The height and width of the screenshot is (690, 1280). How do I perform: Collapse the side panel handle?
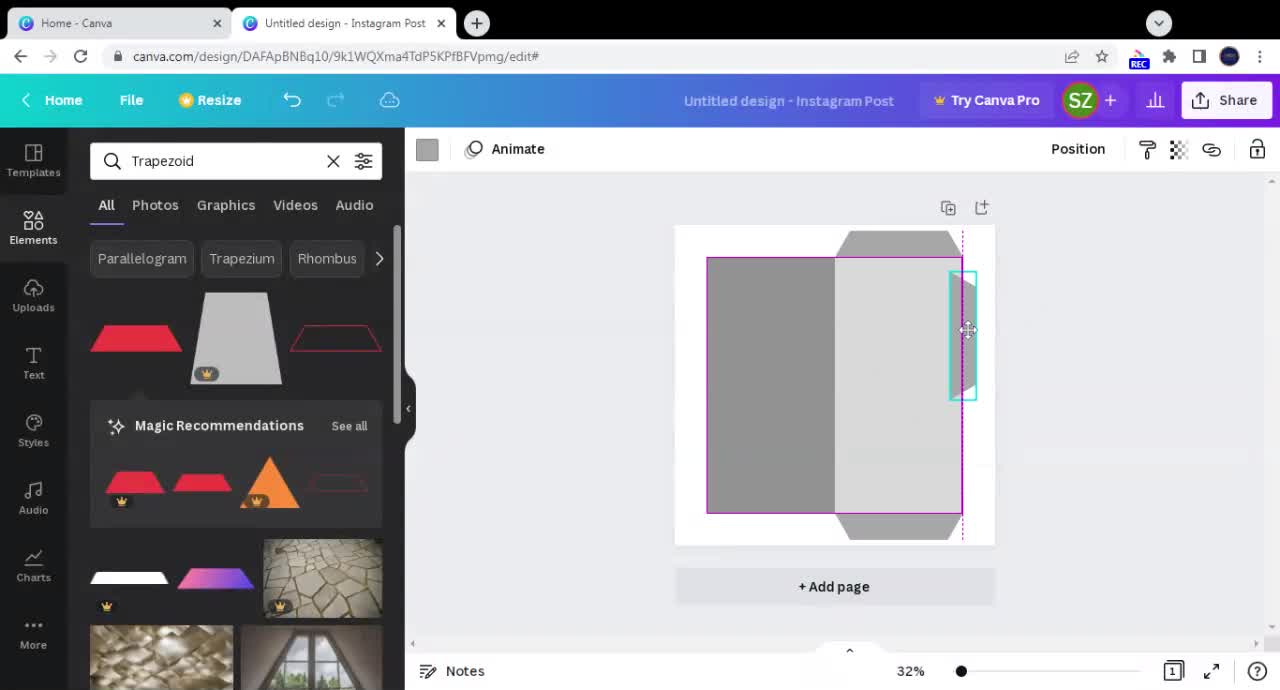pyautogui.click(x=408, y=408)
